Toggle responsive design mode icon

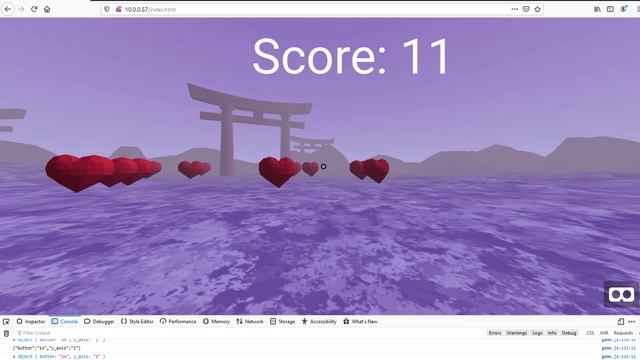(621, 322)
